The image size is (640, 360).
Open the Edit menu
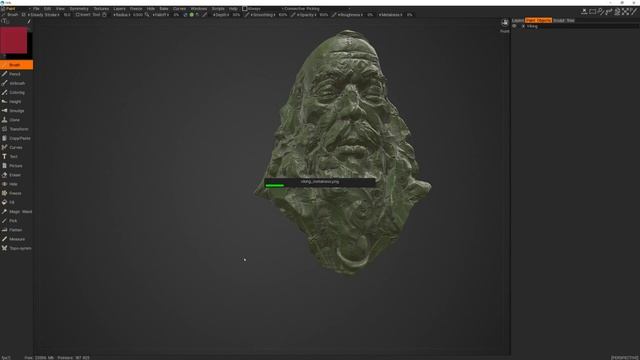point(47,9)
